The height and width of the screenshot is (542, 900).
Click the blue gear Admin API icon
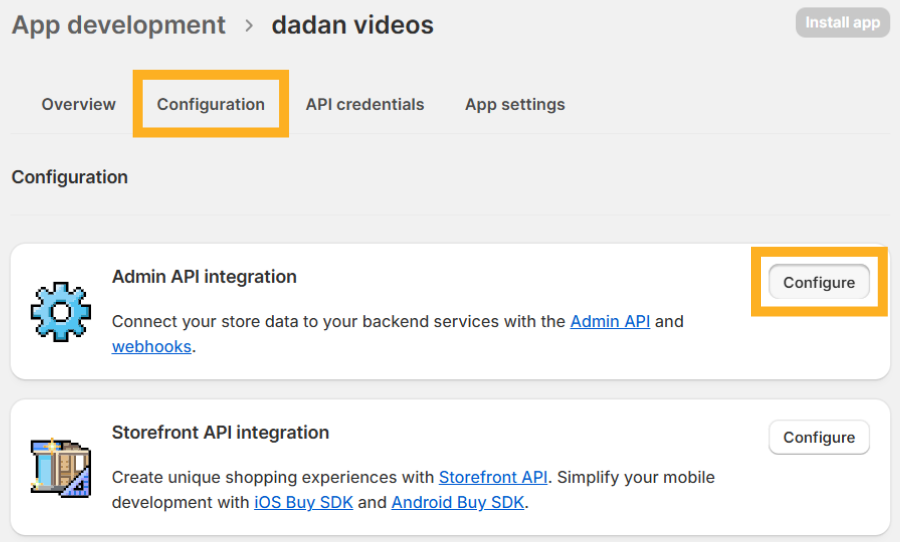coord(60,312)
